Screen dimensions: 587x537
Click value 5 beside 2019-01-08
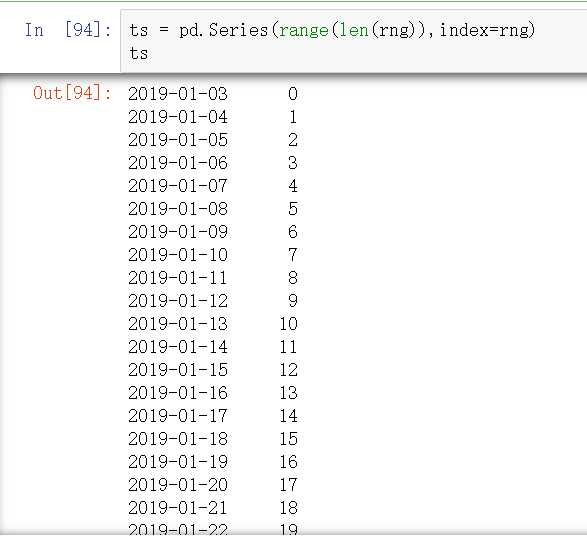[x=293, y=209]
